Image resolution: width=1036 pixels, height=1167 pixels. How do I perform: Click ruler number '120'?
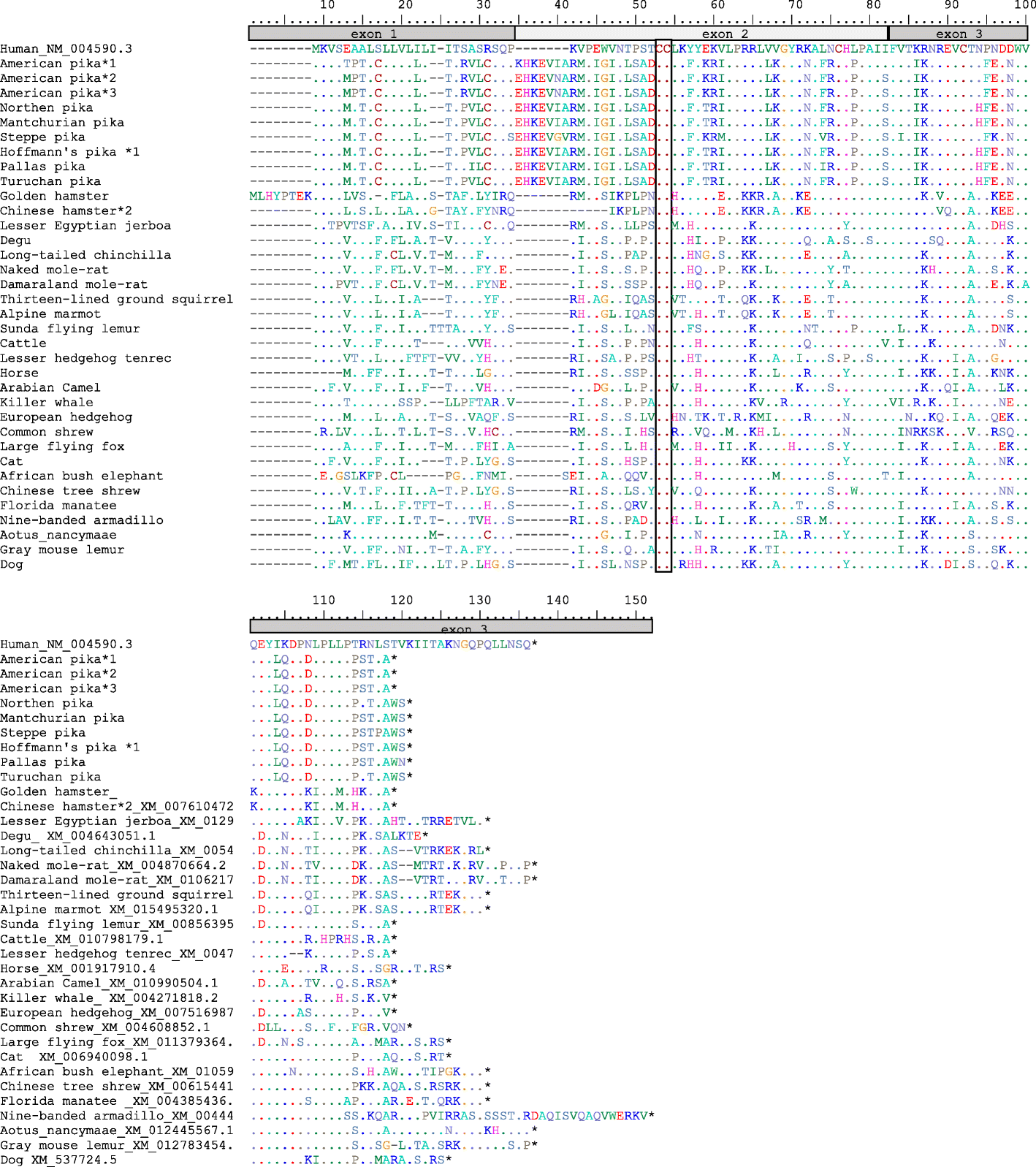[402, 600]
